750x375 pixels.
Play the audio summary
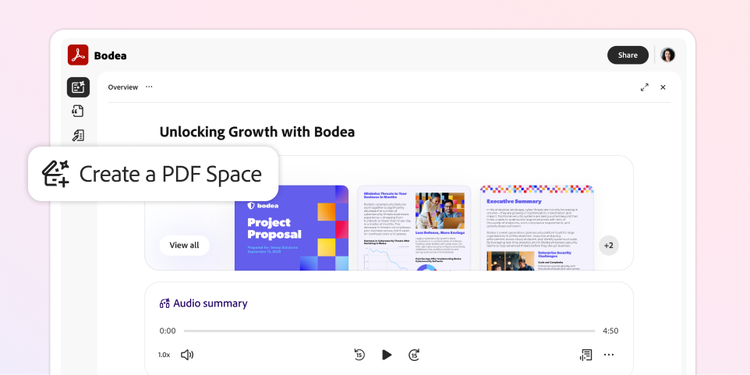386,354
